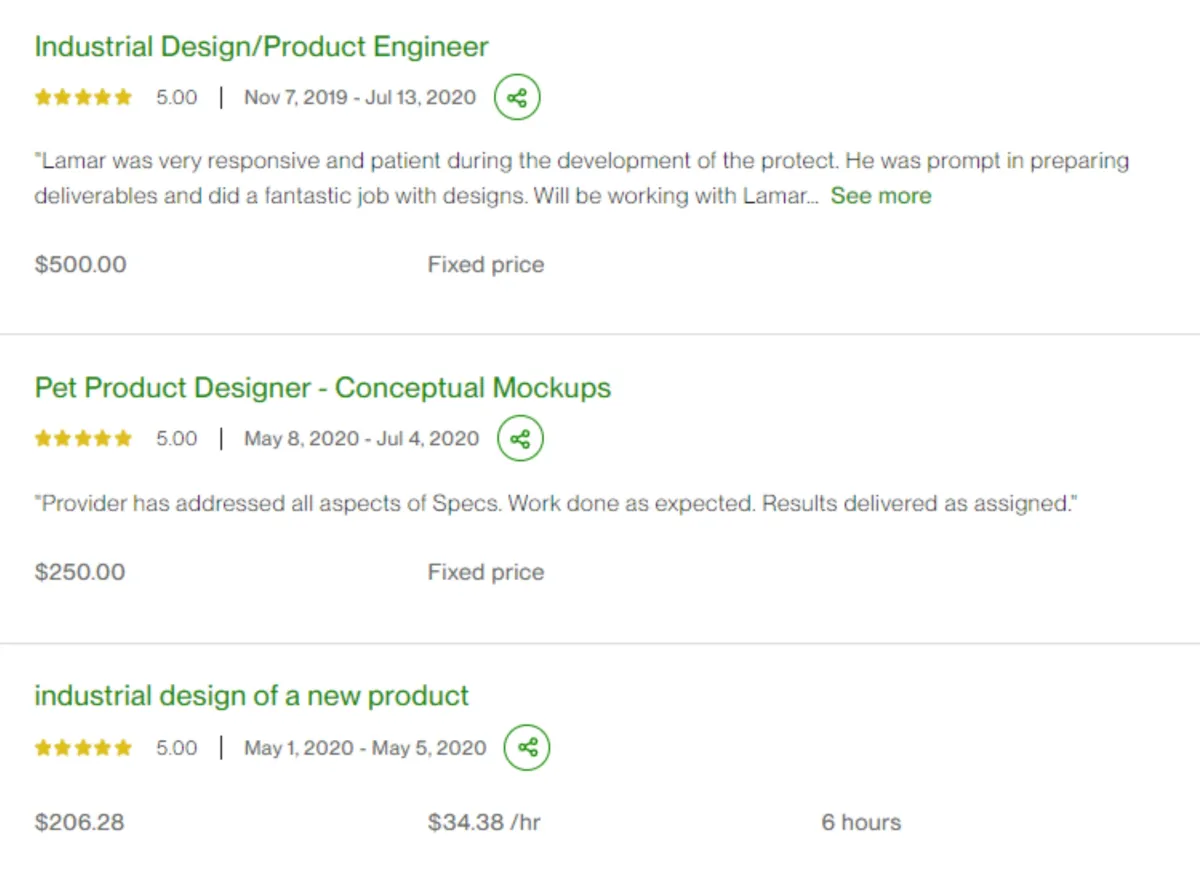Share the industrial design of a new product job
1200x884 pixels.
(x=527, y=748)
